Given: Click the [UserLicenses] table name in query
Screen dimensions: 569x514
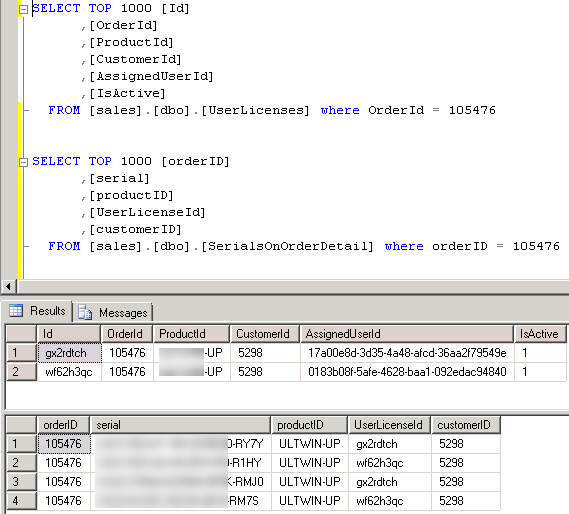Looking at the screenshot, I should [255, 110].
